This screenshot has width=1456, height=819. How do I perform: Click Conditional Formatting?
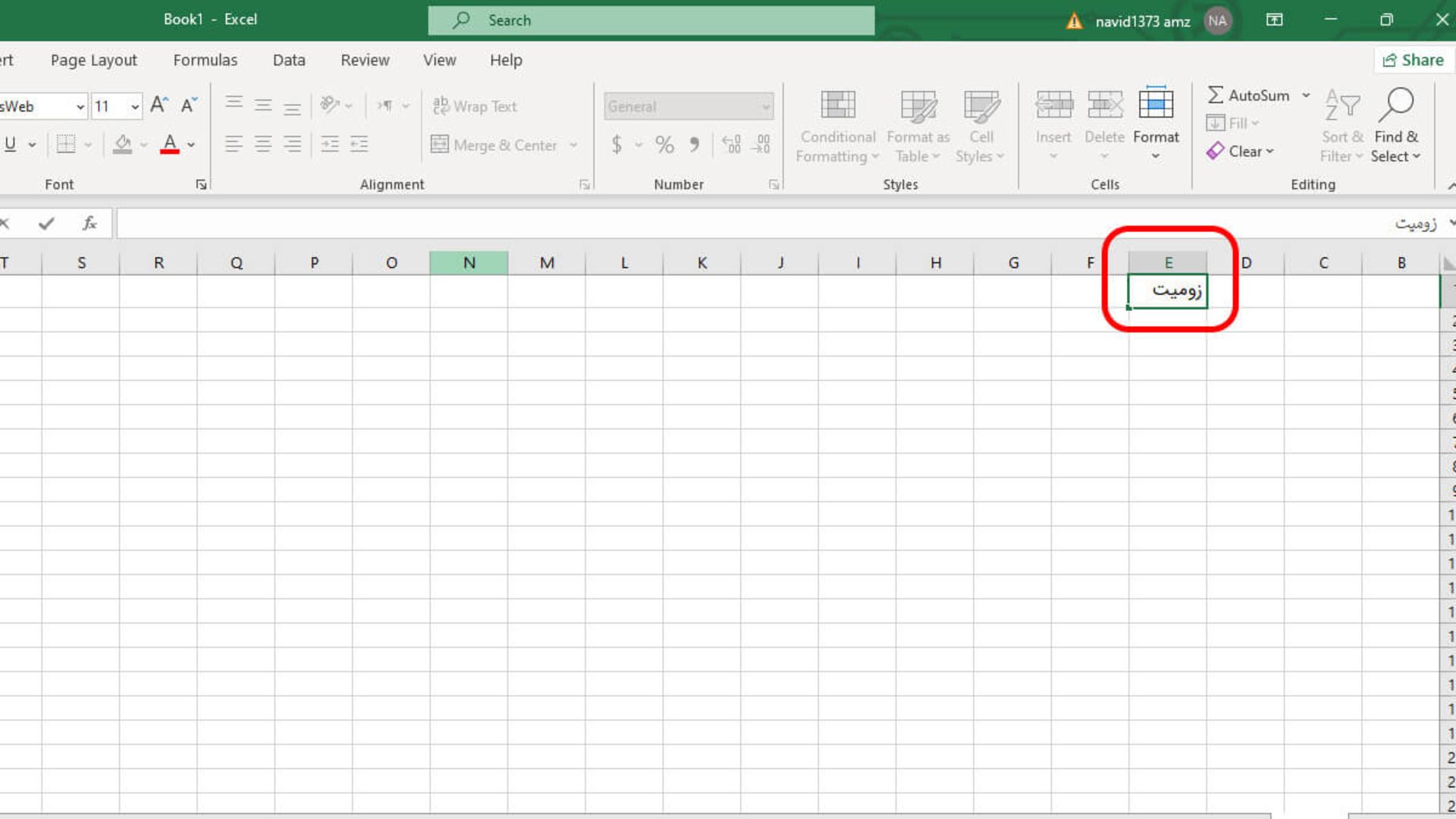coord(837,127)
